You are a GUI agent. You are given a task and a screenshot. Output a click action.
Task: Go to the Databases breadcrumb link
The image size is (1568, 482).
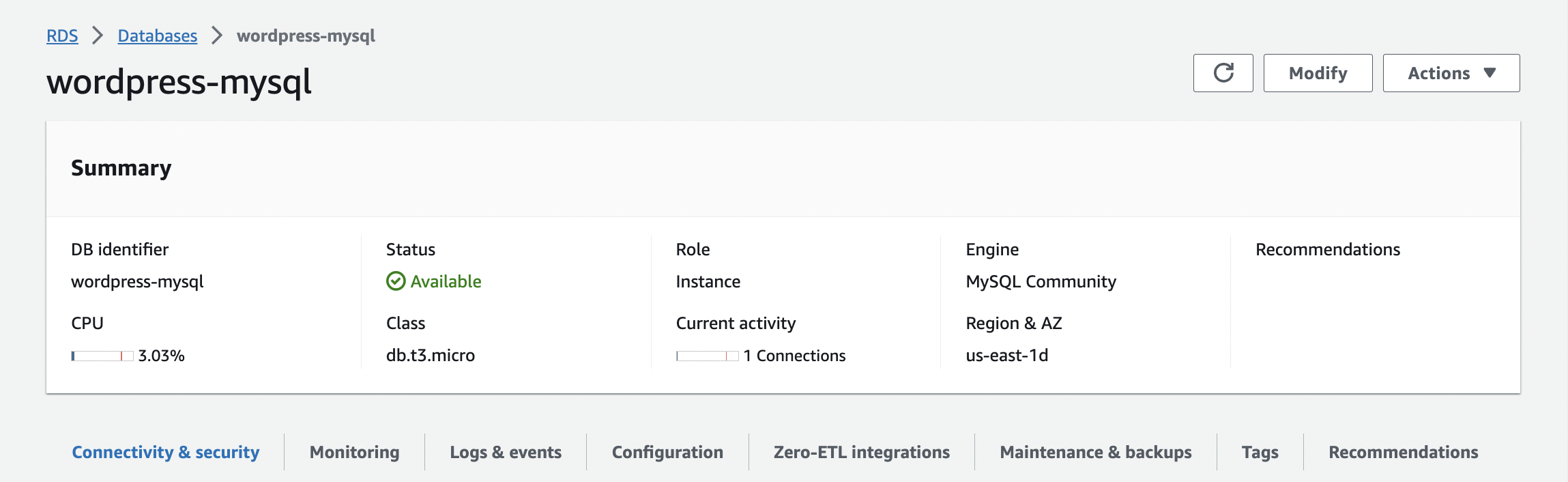157,36
